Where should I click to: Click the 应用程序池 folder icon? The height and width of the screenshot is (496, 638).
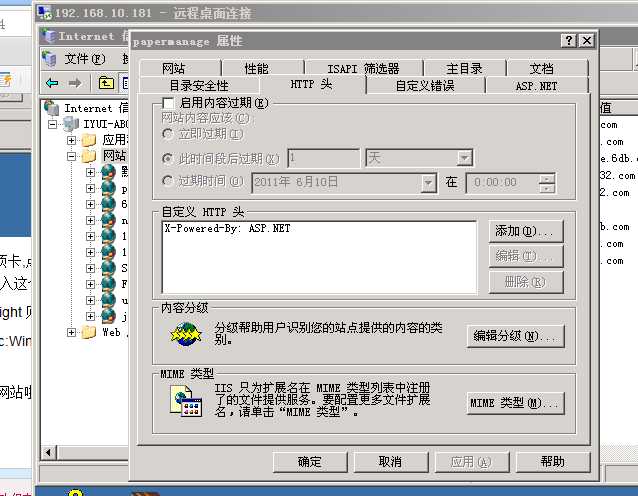click(89, 140)
